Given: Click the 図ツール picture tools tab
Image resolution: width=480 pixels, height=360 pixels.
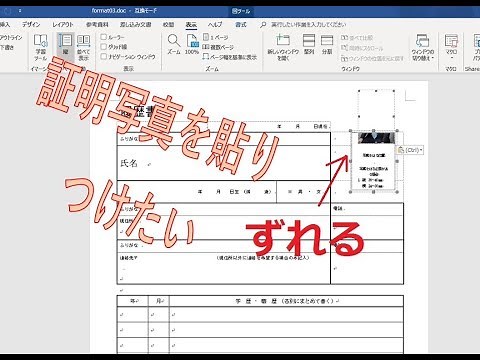Looking at the screenshot, I should [x=241, y=11].
